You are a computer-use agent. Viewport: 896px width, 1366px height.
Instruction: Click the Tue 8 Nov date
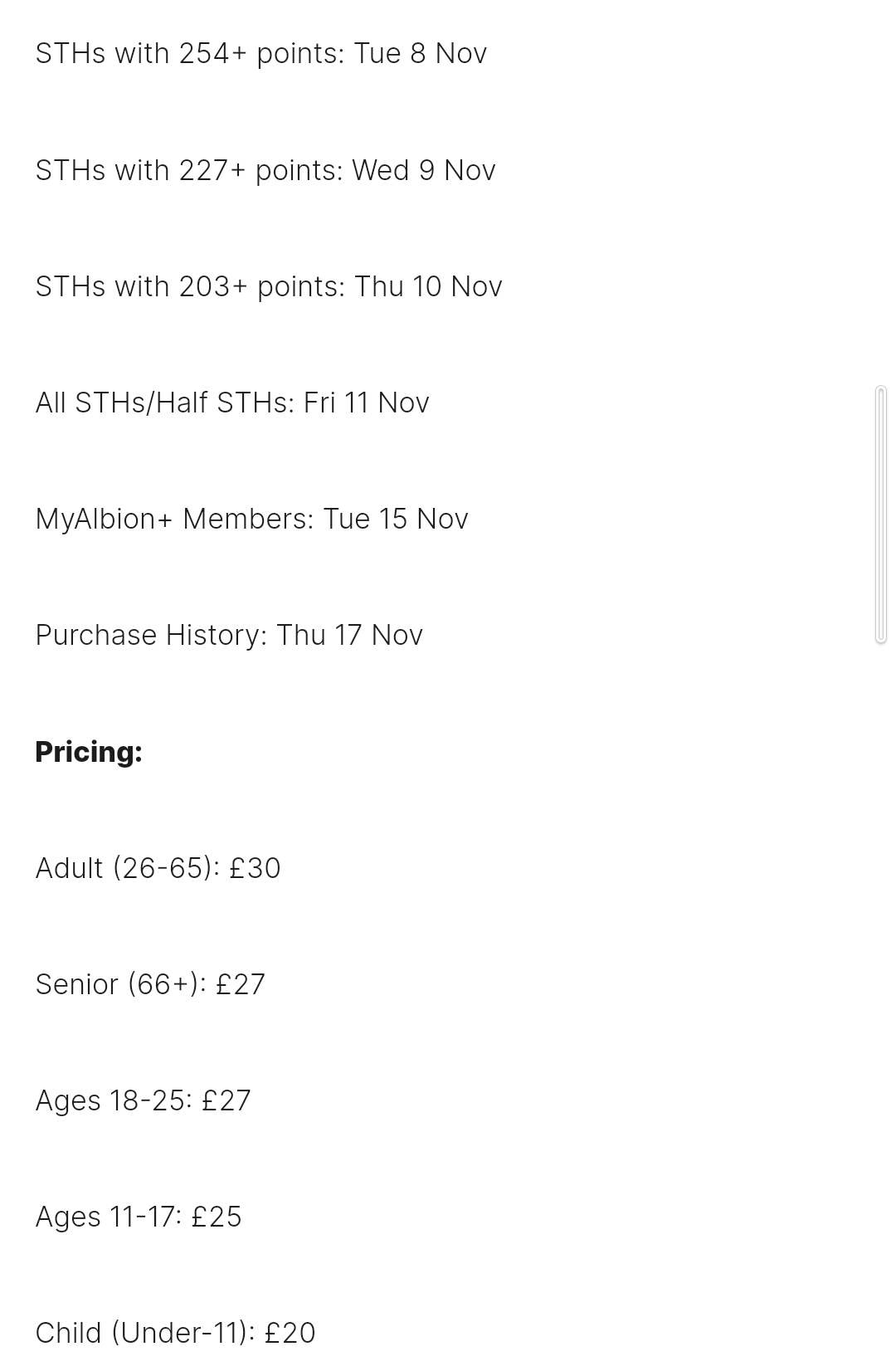click(x=421, y=54)
